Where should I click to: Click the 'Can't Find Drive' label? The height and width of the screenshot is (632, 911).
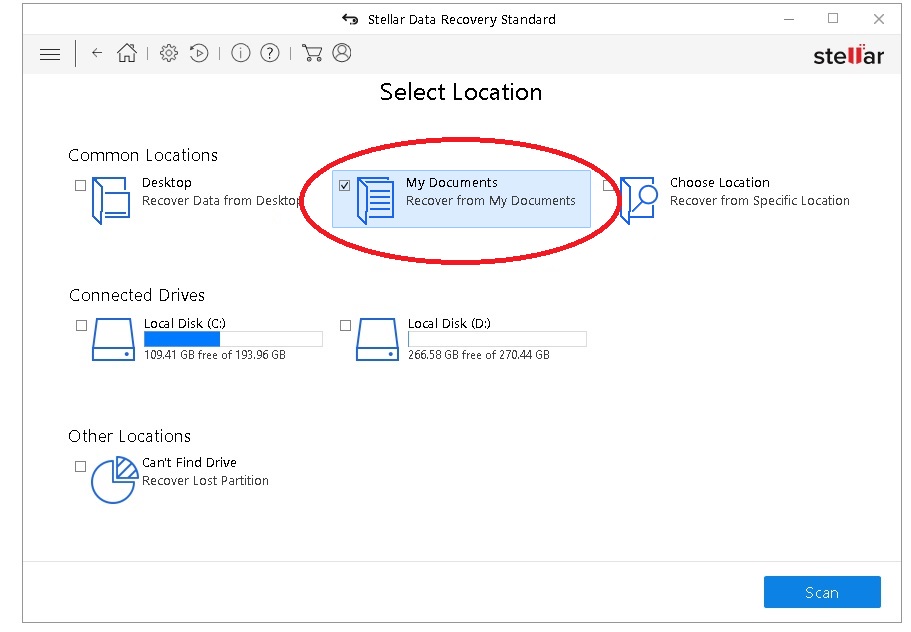click(x=189, y=463)
